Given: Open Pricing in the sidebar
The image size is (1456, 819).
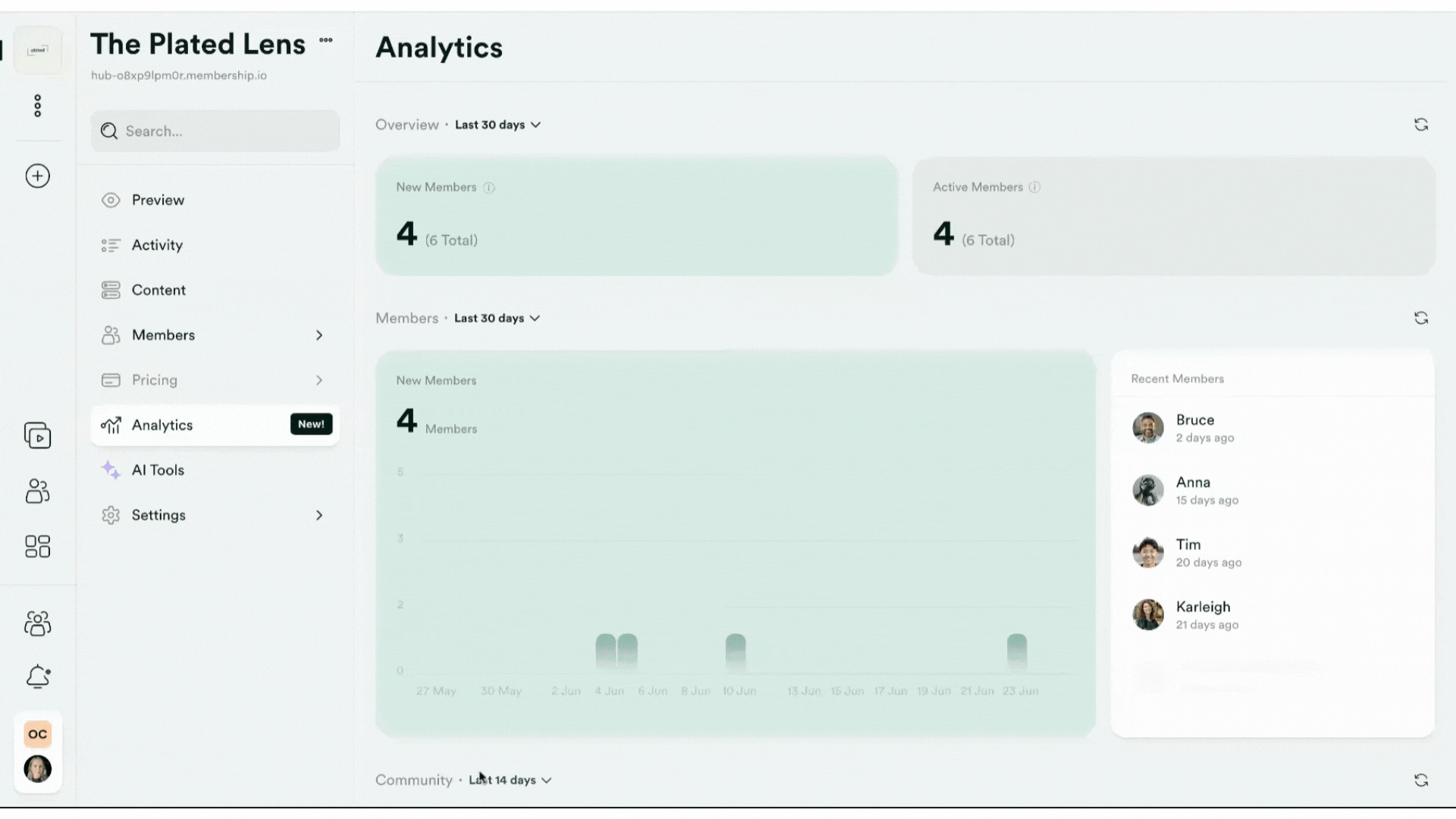Looking at the screenshot, I should 215,380.
